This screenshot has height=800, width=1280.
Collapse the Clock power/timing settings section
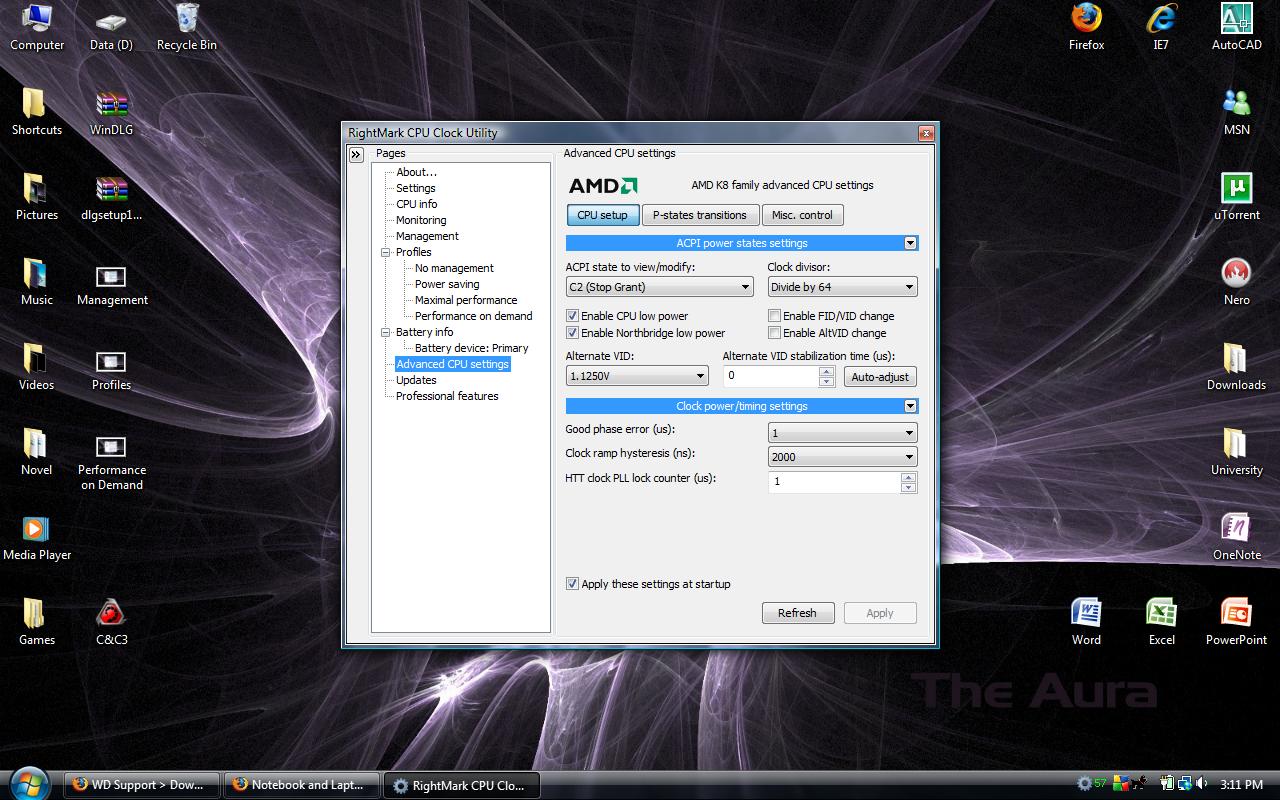coord(910,406)
